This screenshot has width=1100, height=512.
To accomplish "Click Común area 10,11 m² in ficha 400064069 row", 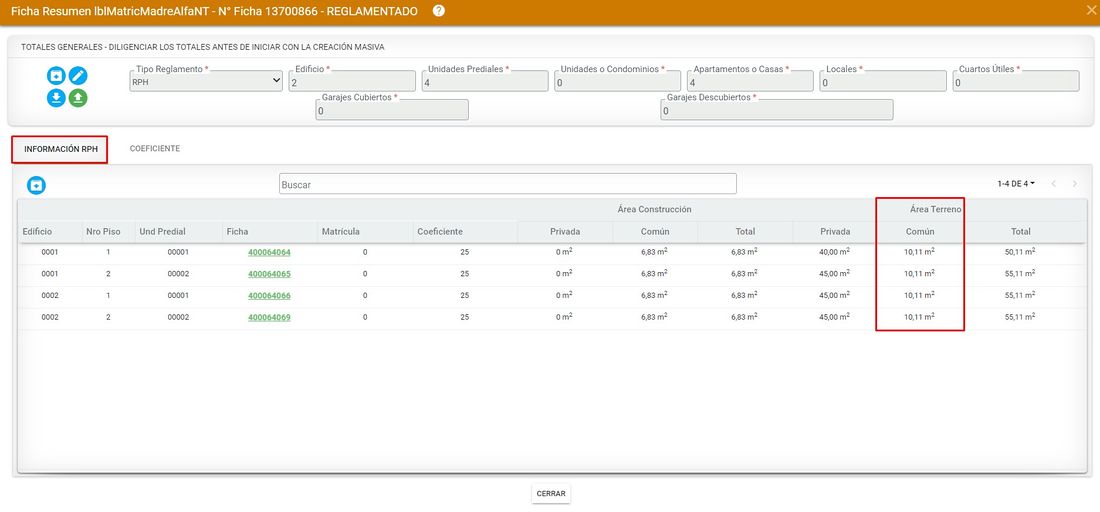I will tap(919, 318).
